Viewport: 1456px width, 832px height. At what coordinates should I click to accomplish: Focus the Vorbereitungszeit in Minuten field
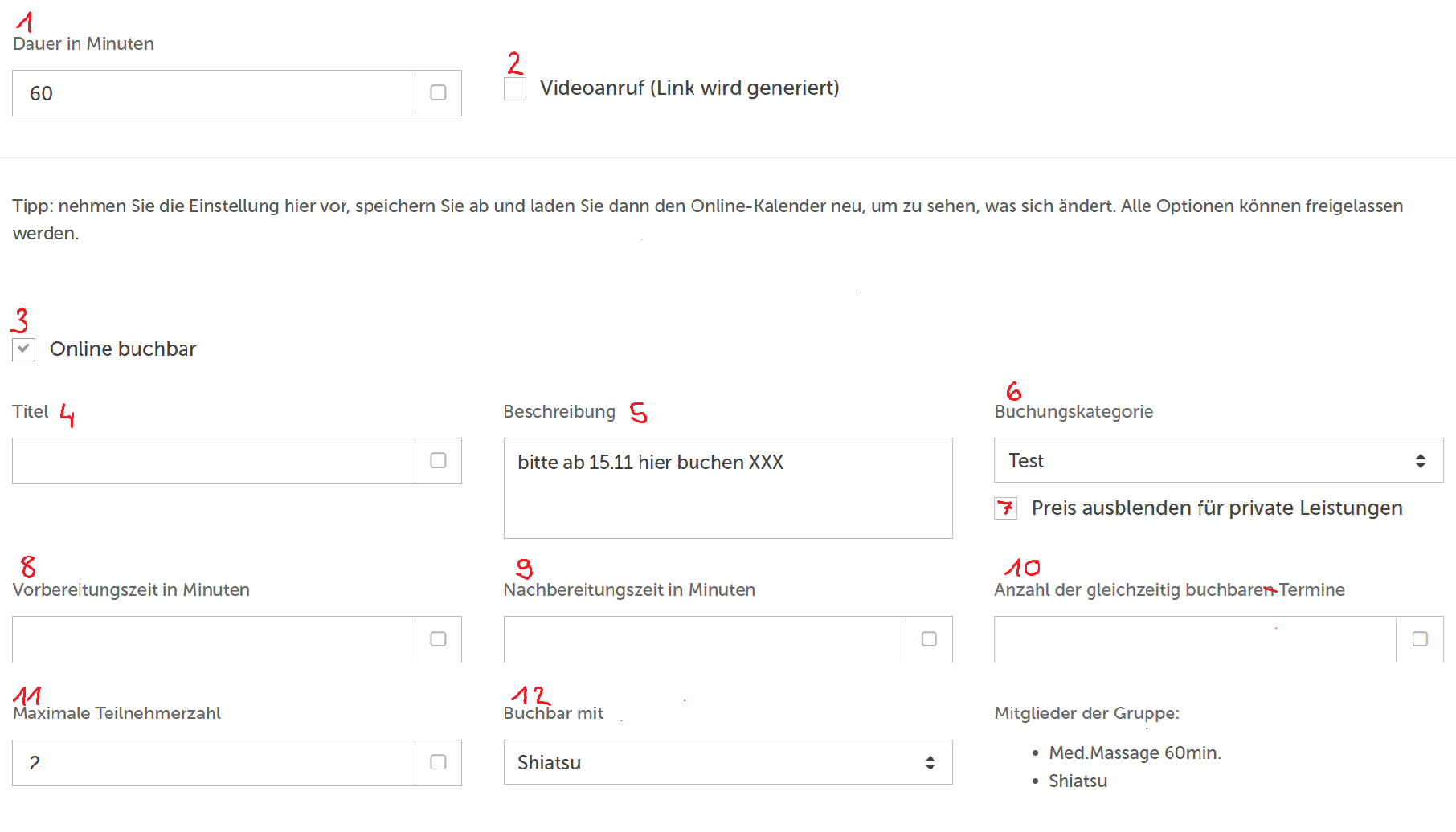click(214, 639)
